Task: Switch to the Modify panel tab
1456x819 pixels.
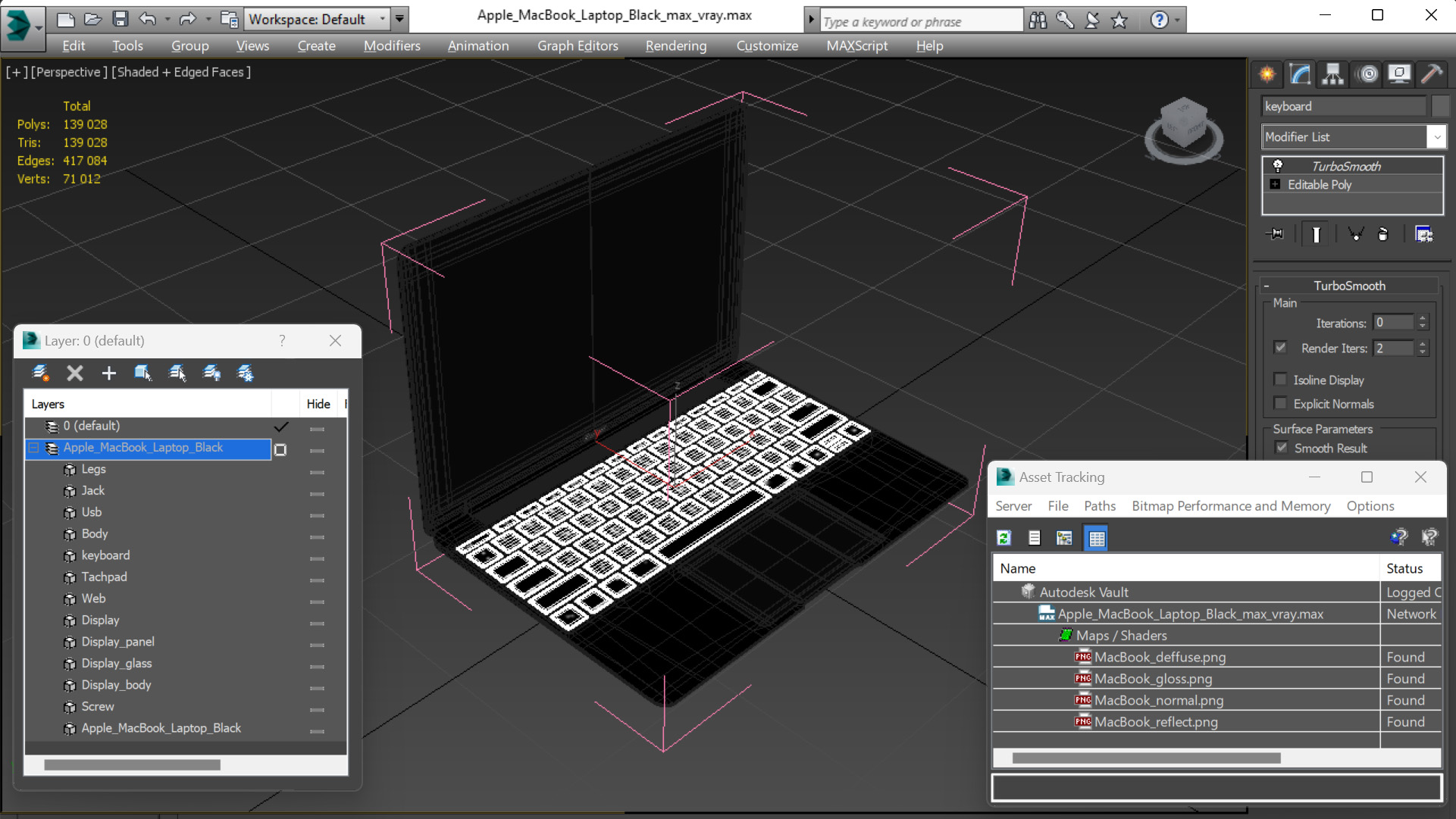Action: (1301, 74)
